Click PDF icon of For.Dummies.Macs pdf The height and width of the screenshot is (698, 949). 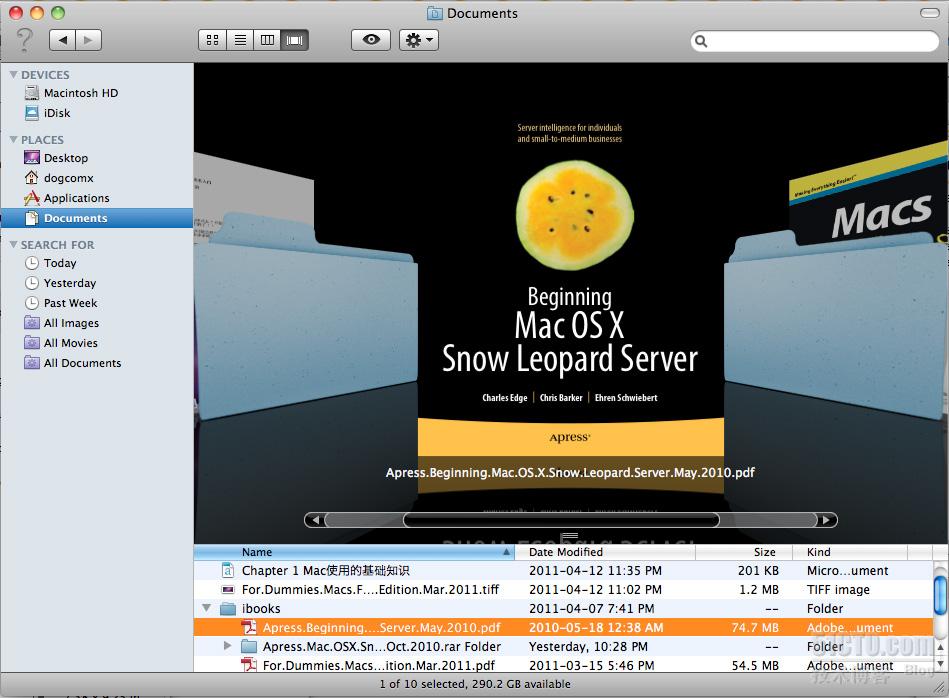click(x=249, y=665)
